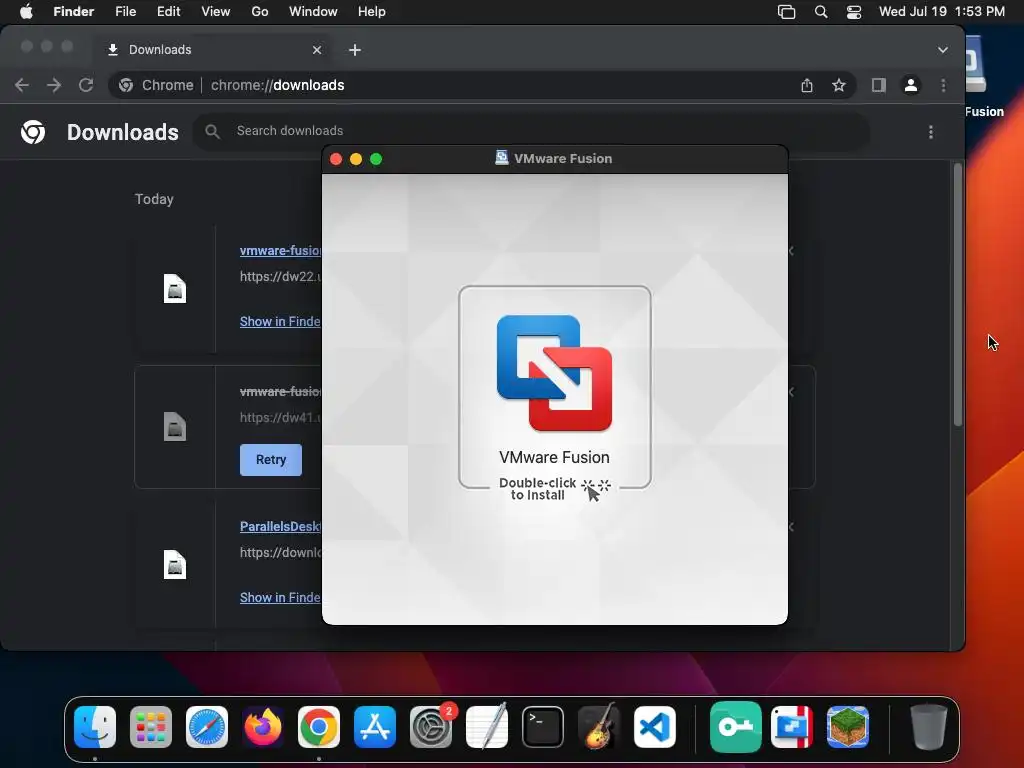Image resolution: width=1024 pixels, height=768 pixels.
Task: Open the Go menu
Action: tap(260, 12)
